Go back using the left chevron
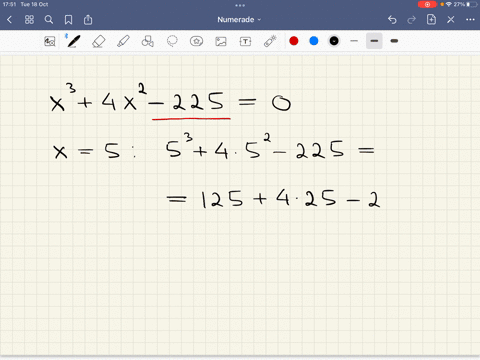 coord(9,20)
